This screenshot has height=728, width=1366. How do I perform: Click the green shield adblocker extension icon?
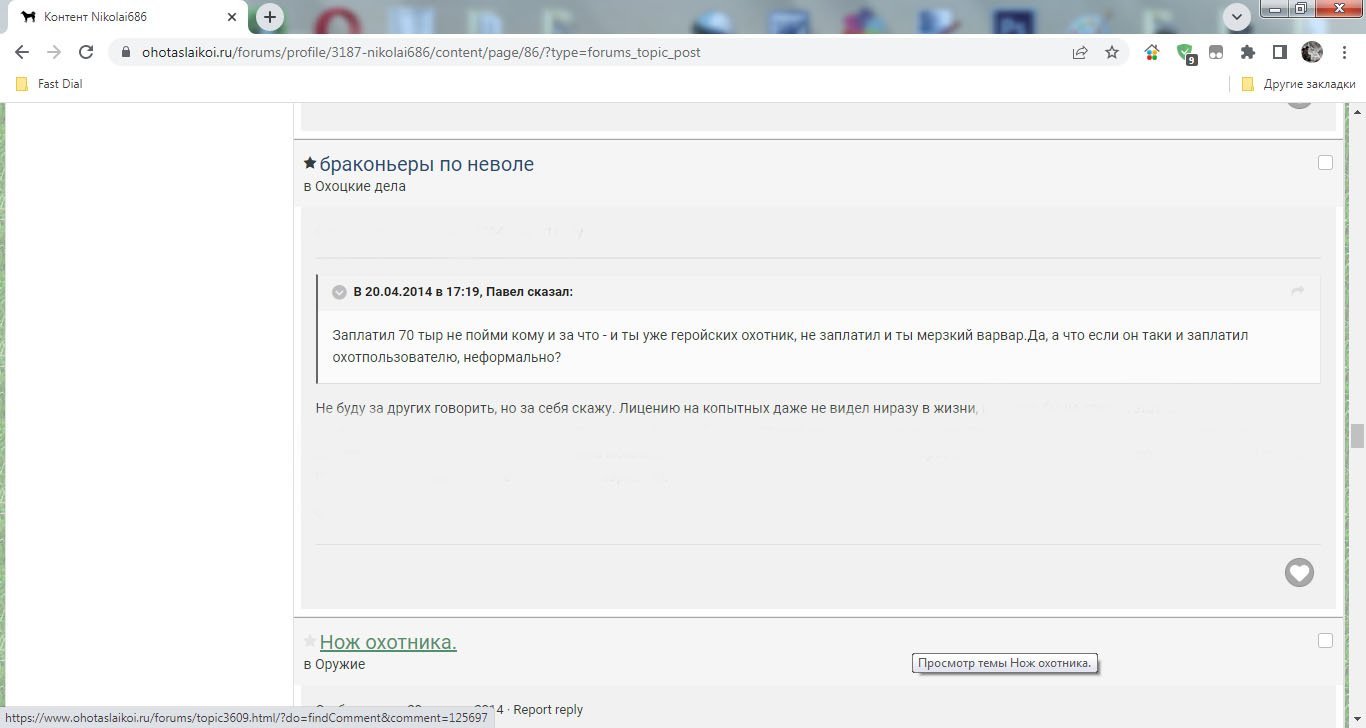click(x=1185, y=52)
